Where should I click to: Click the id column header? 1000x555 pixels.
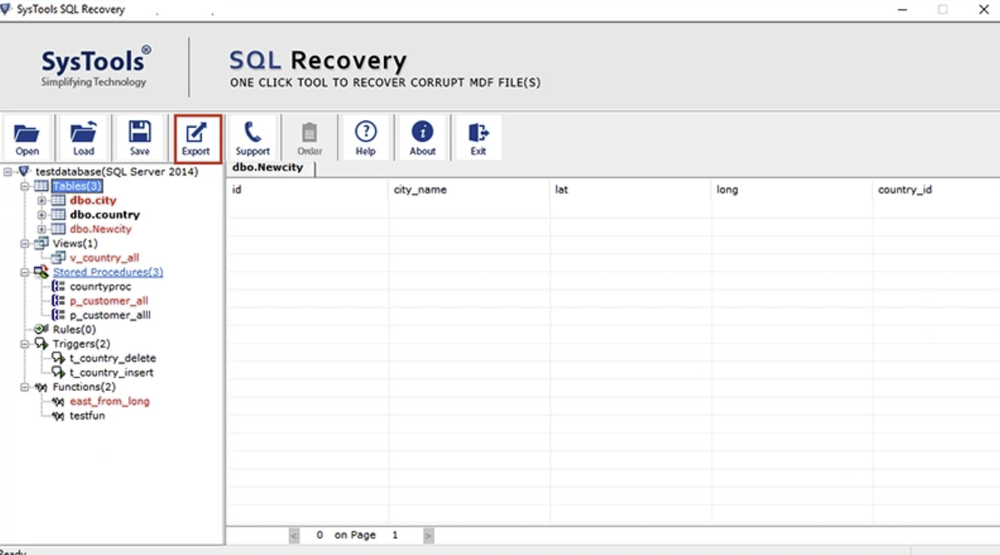tap(307, 189)
